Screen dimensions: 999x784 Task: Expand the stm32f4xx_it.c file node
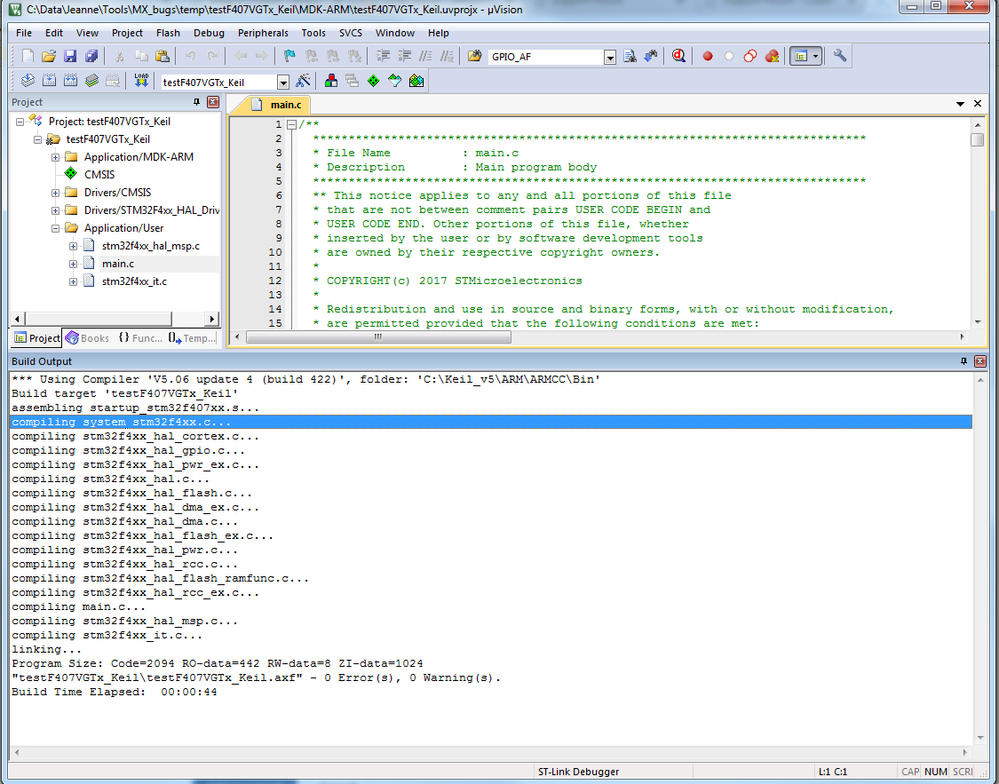coord(73,282)
